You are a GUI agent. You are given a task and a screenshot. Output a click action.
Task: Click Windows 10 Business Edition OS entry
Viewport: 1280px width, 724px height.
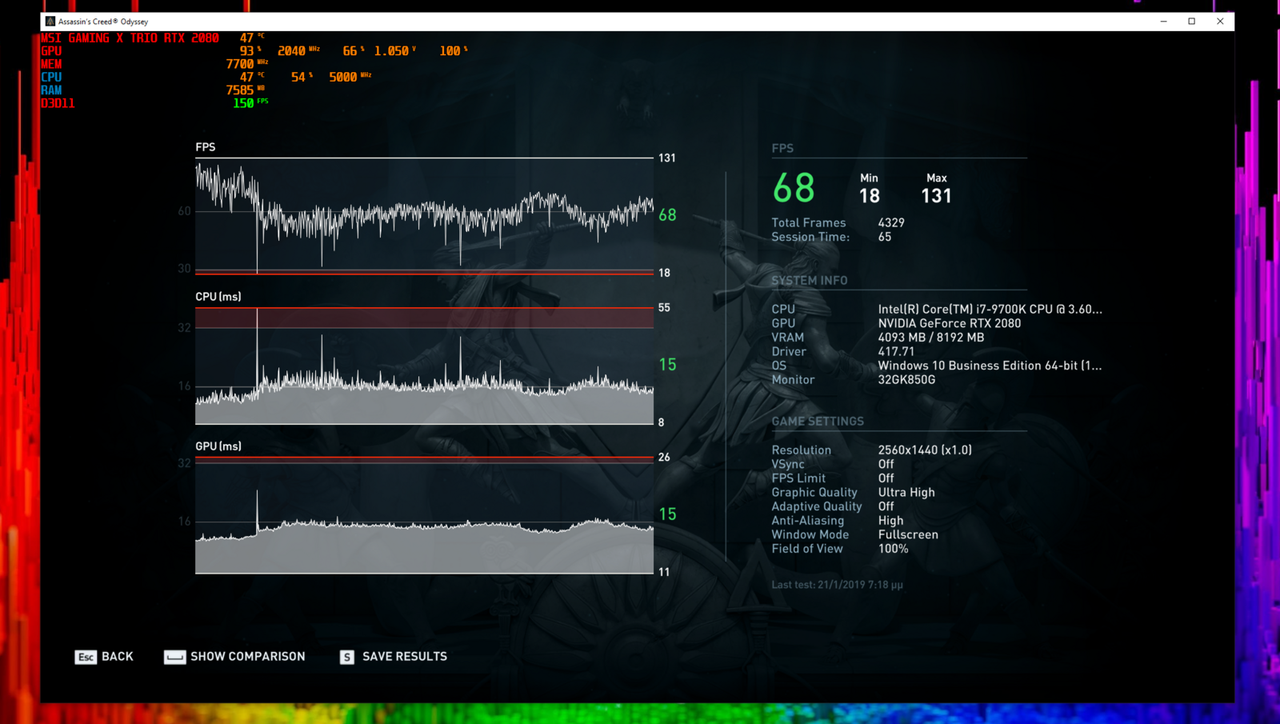coord(990,366)
